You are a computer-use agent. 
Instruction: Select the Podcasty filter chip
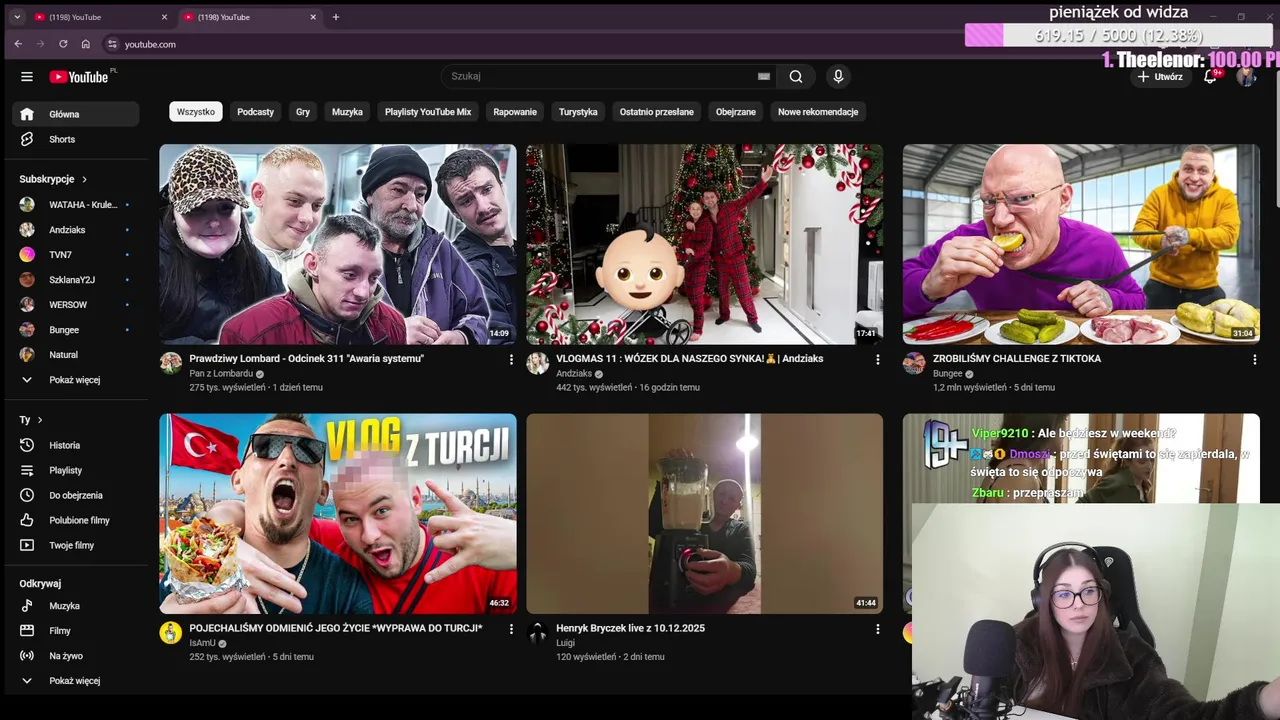tap(255, 112)
